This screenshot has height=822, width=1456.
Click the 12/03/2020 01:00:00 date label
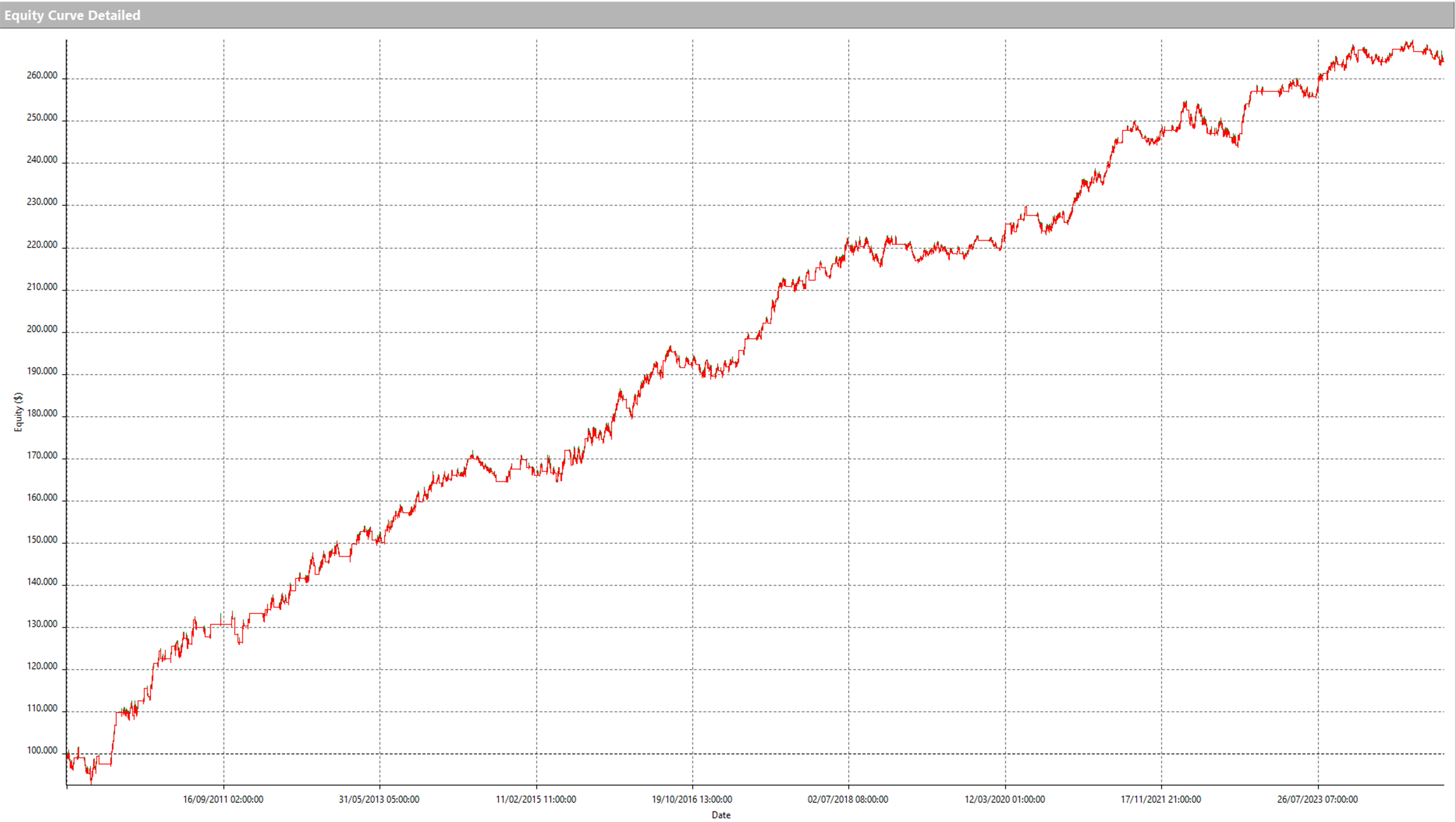(1004, 799)
